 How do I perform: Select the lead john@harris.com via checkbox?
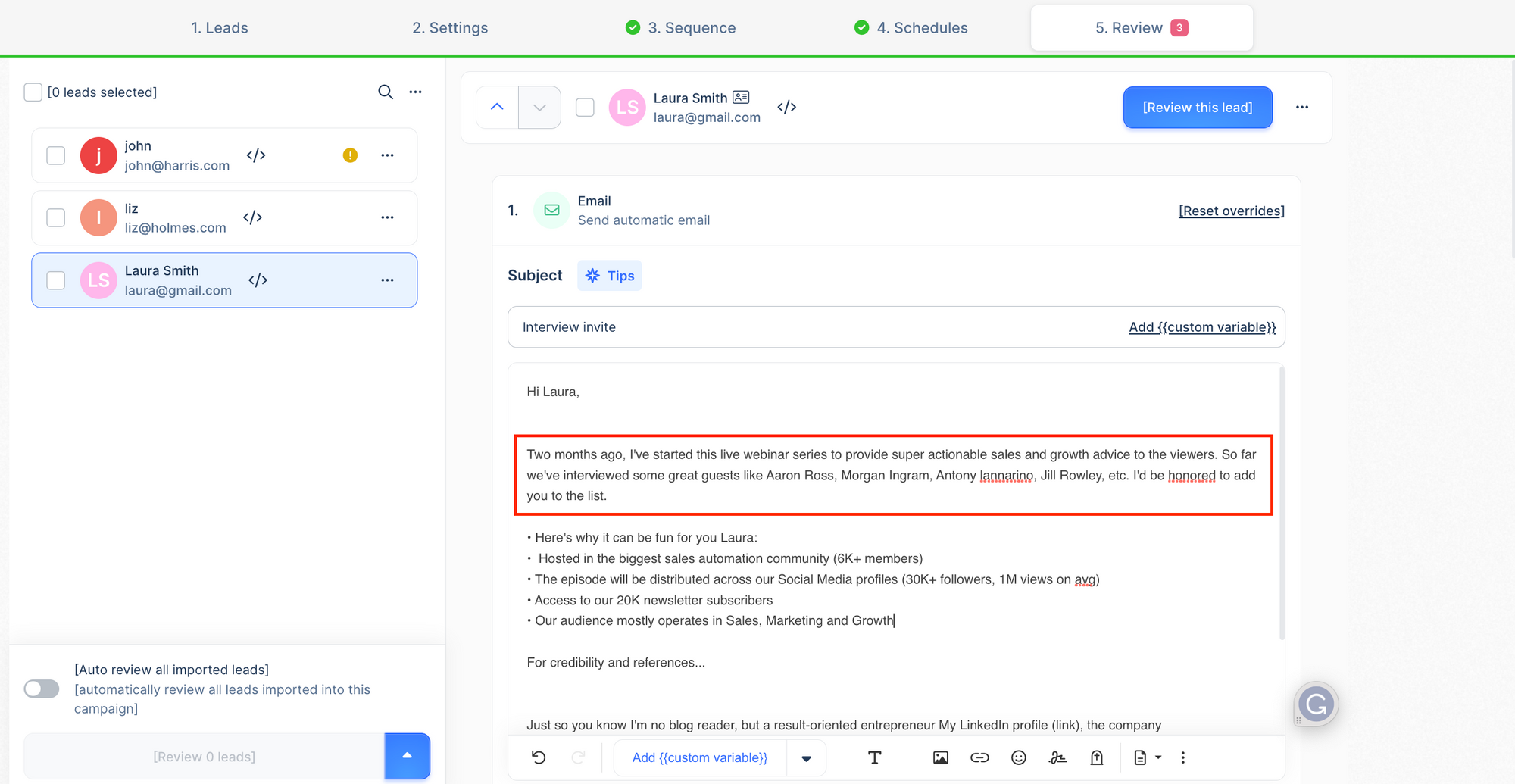[55, 155]
